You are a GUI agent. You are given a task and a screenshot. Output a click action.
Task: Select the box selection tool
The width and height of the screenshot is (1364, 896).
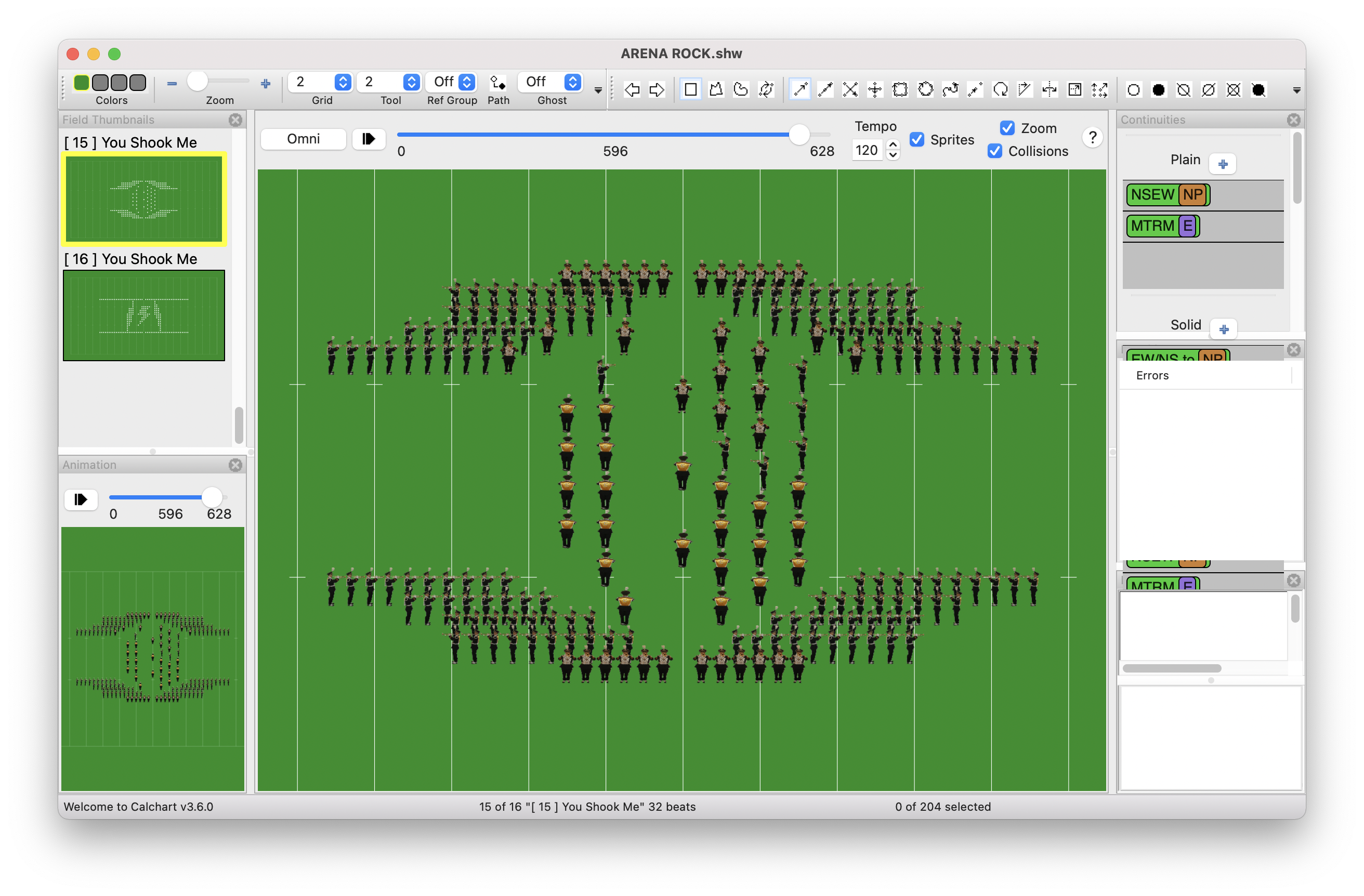(691, 90)
